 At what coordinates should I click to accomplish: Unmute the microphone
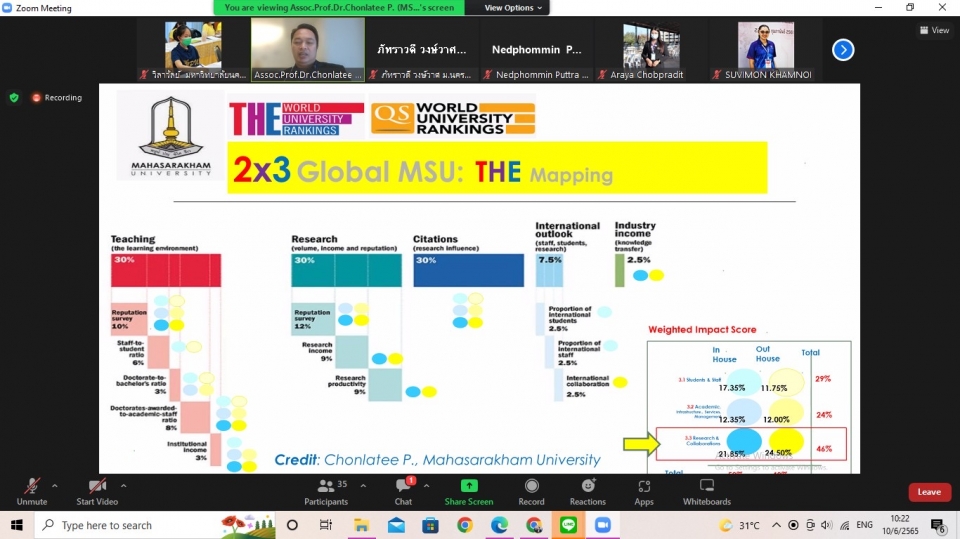pyautogui.click(x=32, y=492)
